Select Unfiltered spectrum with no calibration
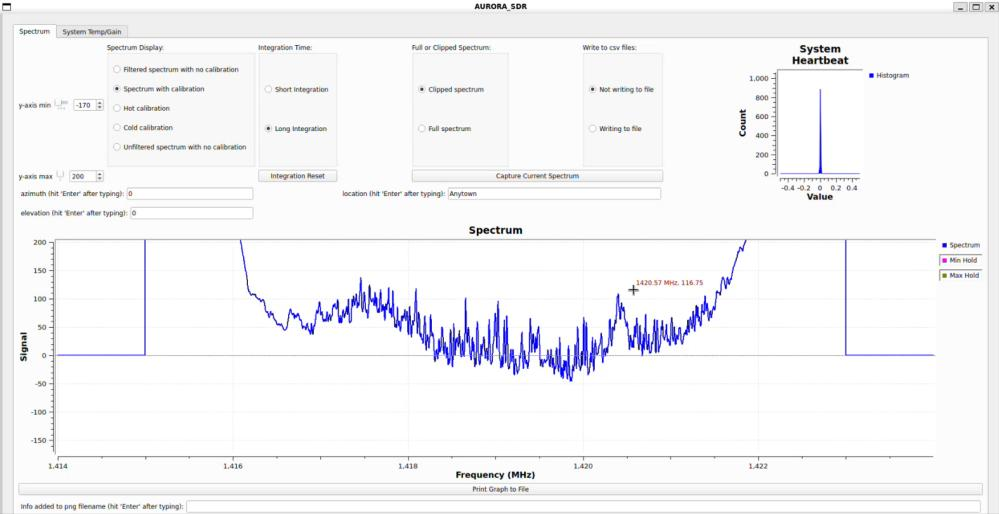The image size is (999, 514). click(179, 147)
